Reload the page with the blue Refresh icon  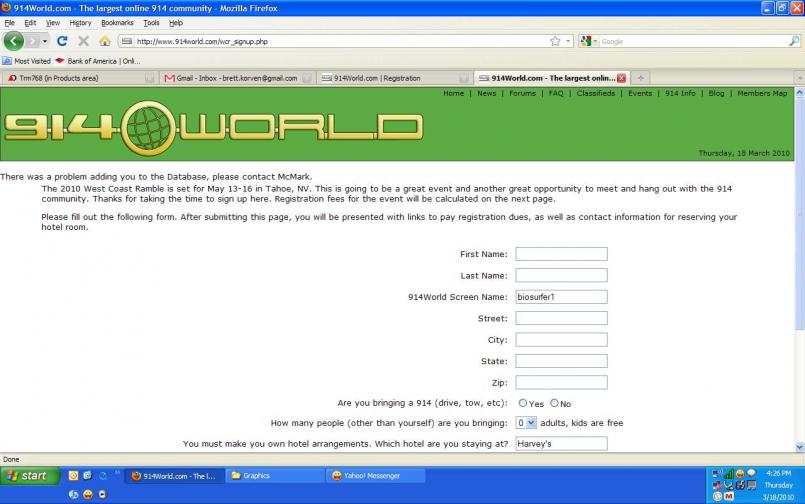[62, 41]
